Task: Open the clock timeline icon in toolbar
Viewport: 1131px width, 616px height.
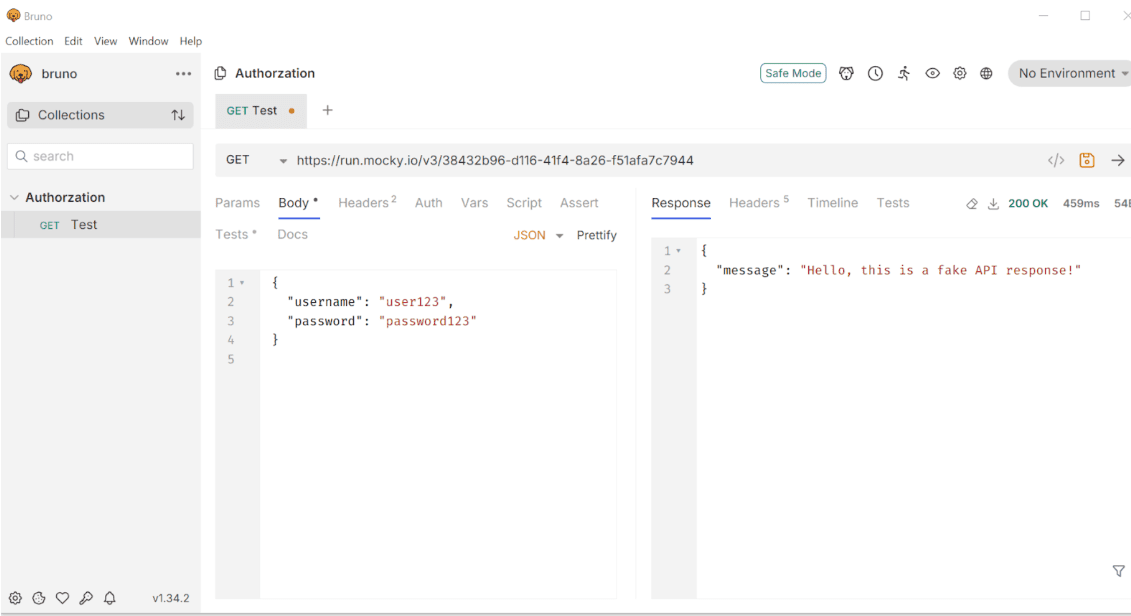Action: click(875, 74)
